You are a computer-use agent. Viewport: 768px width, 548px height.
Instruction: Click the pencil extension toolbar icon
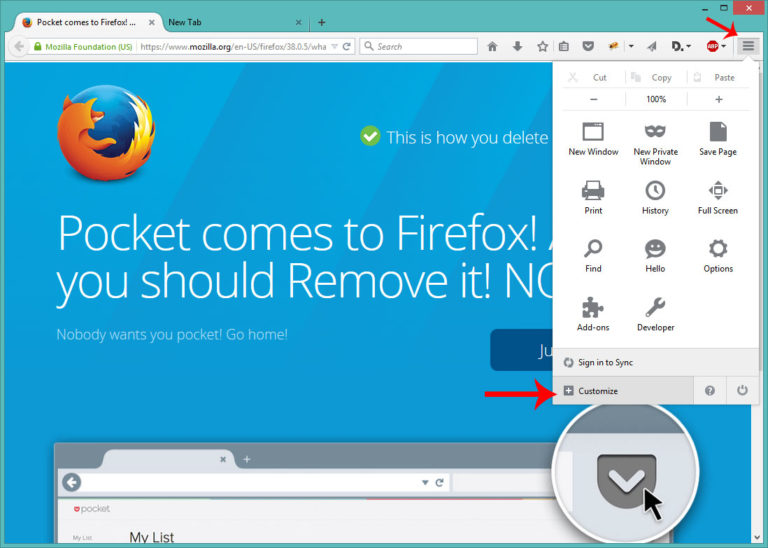click(x=613, y=47)
